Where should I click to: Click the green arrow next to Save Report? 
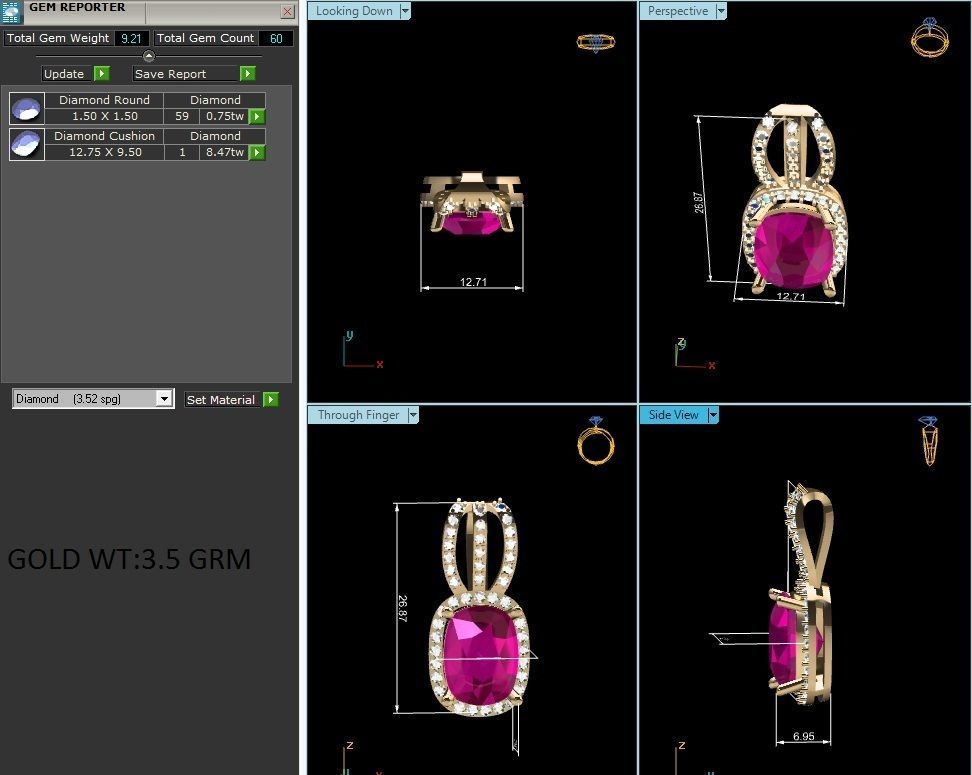[x=247, y=74]
